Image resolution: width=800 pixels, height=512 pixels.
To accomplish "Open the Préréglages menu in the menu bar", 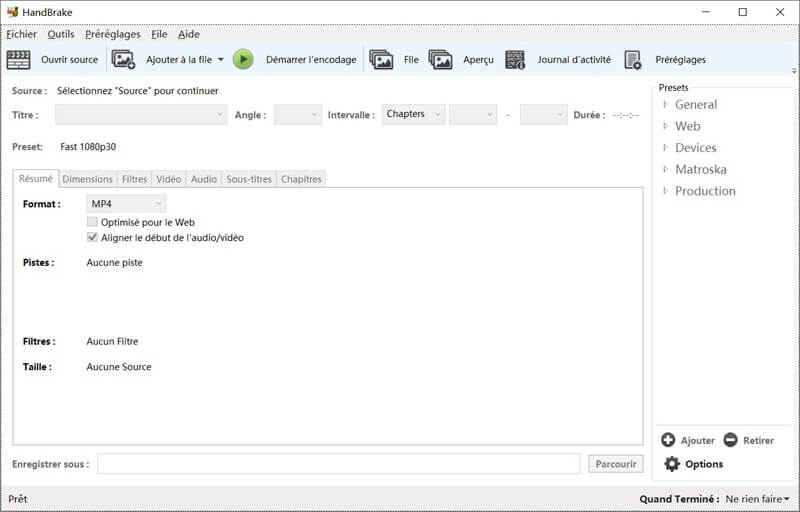I will tap(113, 34).
